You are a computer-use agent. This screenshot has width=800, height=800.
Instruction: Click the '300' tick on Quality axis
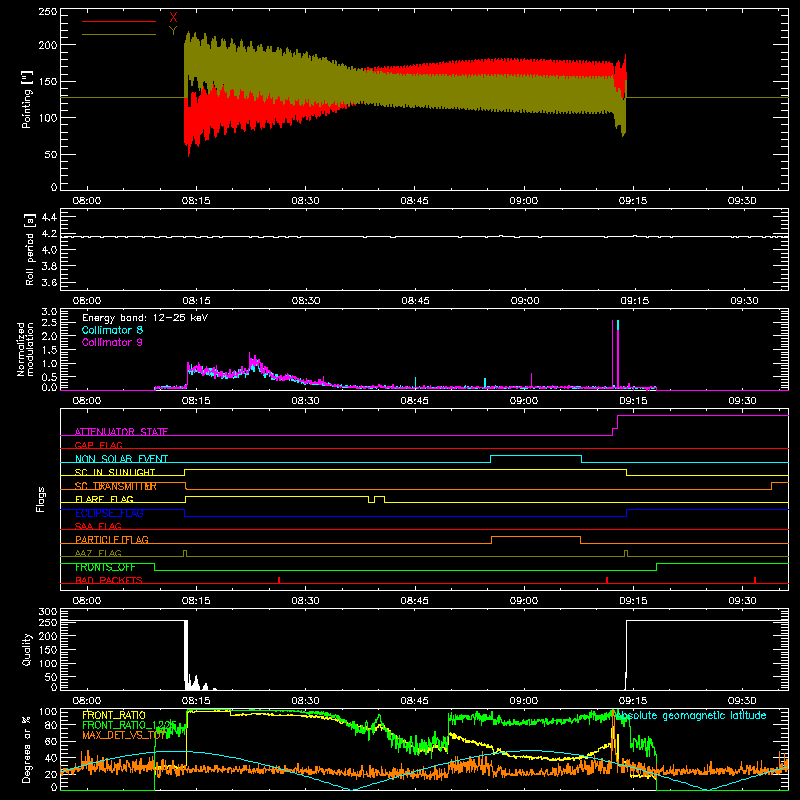pos(48,612)
